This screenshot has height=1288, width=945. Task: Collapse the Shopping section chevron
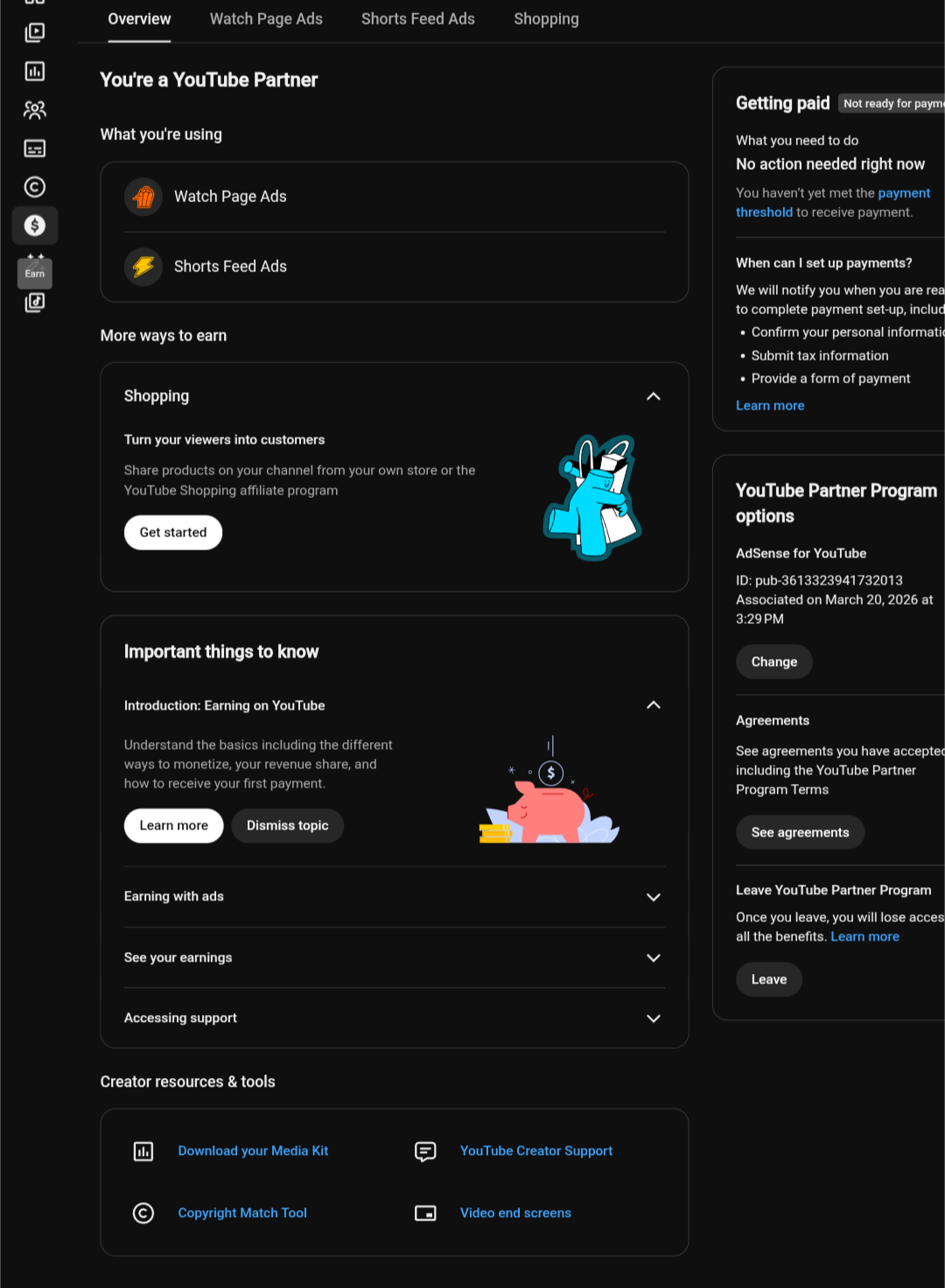[x=653, y=396]
